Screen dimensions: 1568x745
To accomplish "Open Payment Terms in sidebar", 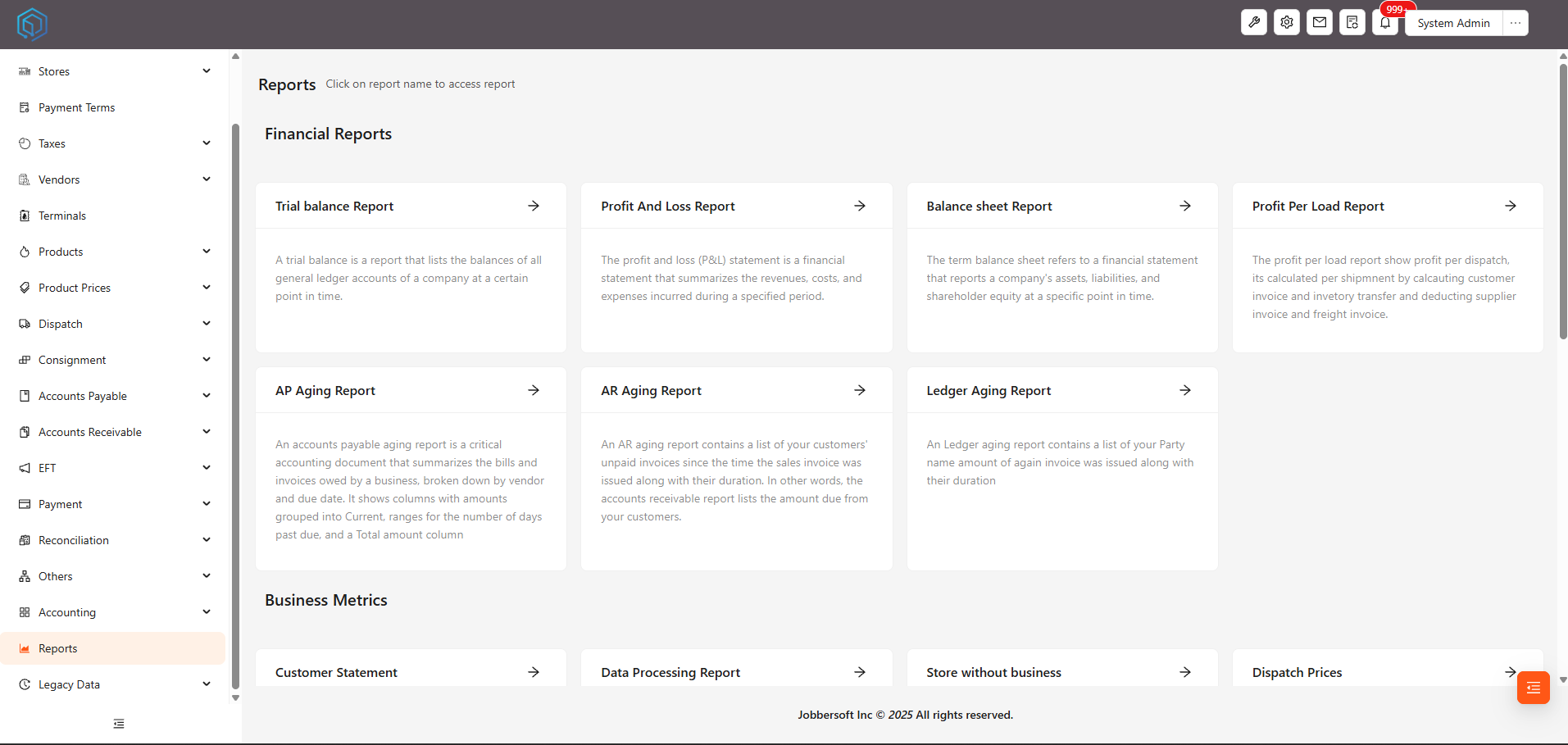I will click(x=113, y=107).
